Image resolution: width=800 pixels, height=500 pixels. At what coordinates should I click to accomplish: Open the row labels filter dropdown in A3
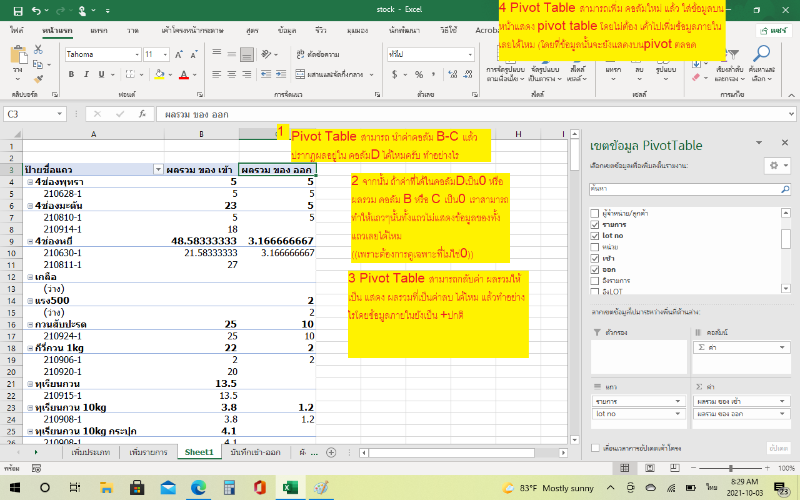click(156, 170)
